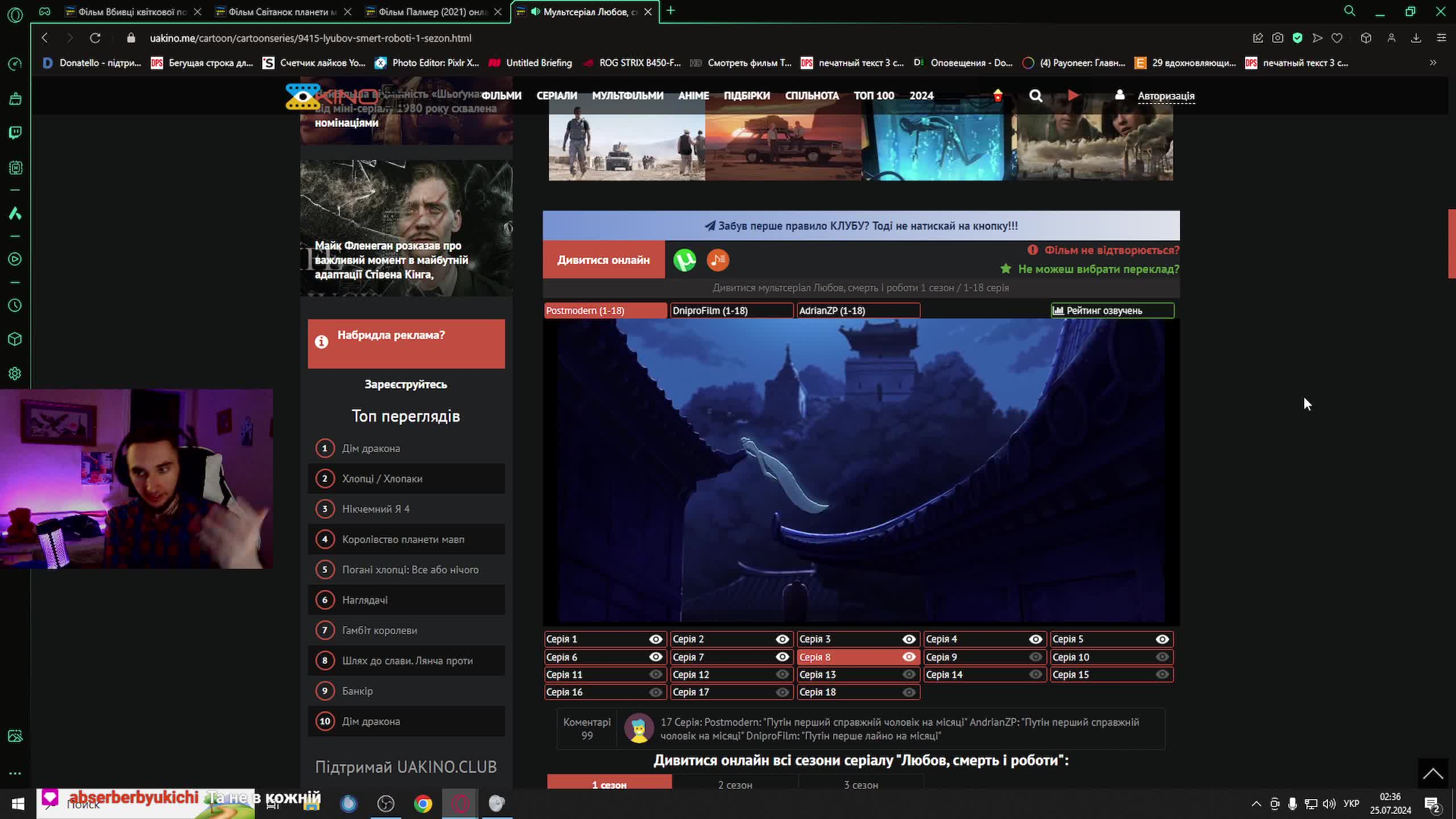Open the cube extensions sidebar icon
The image size is (1456, 819).
coord(15,340)
